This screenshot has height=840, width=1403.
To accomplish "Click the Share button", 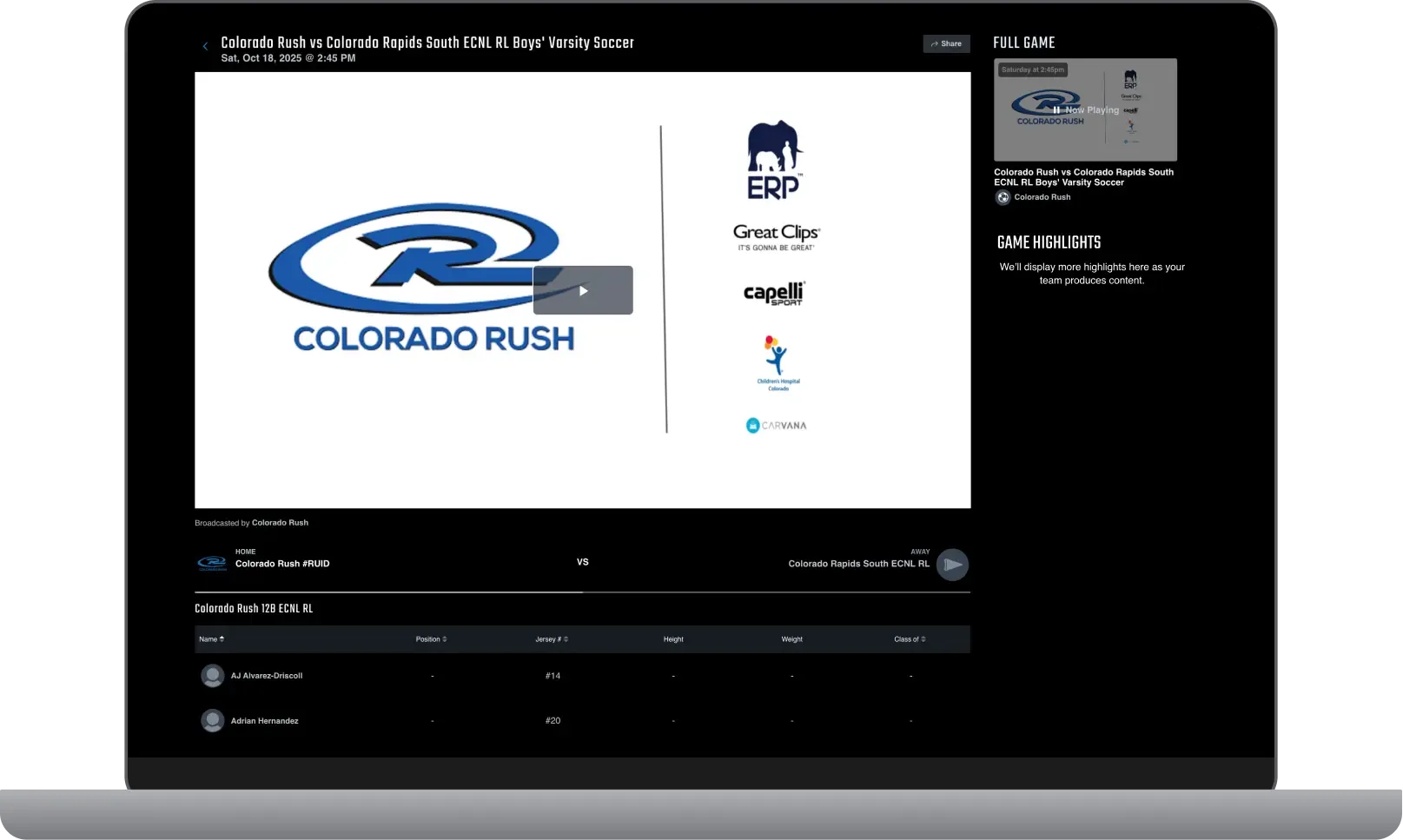I will coord(946,43).
